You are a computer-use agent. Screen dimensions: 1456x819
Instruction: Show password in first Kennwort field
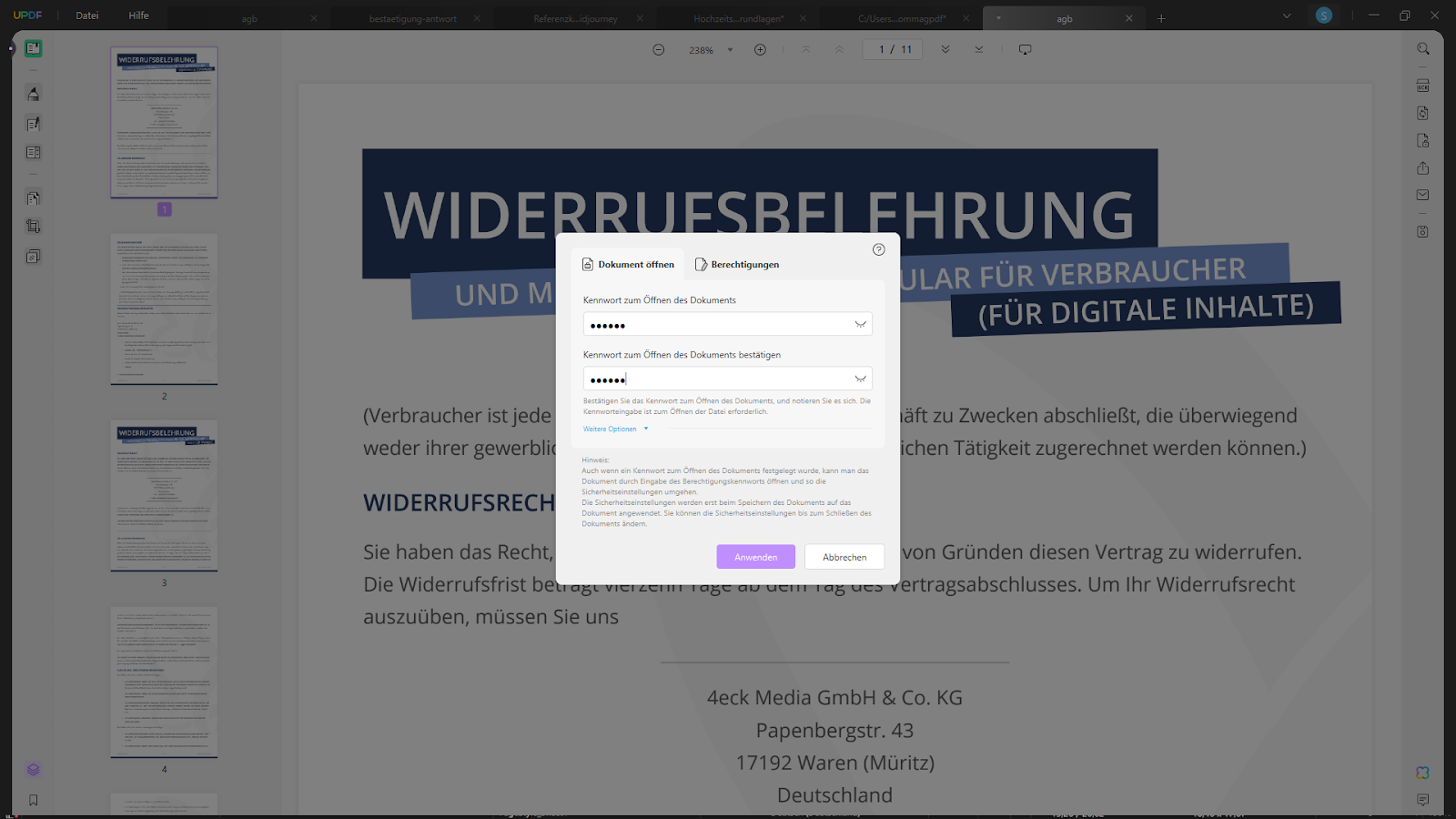pos(860,324)
